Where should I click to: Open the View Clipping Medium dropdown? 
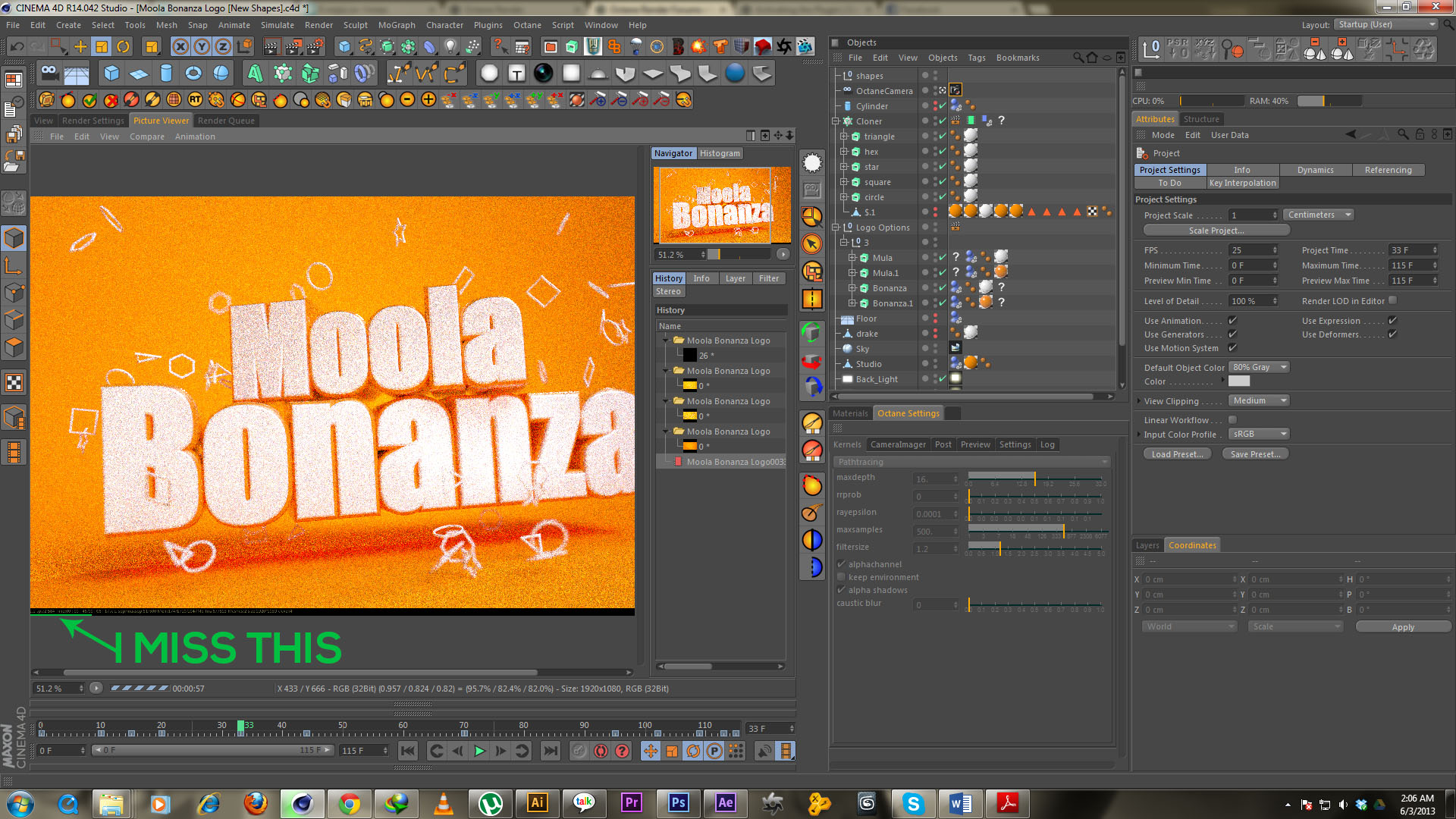1258,400
